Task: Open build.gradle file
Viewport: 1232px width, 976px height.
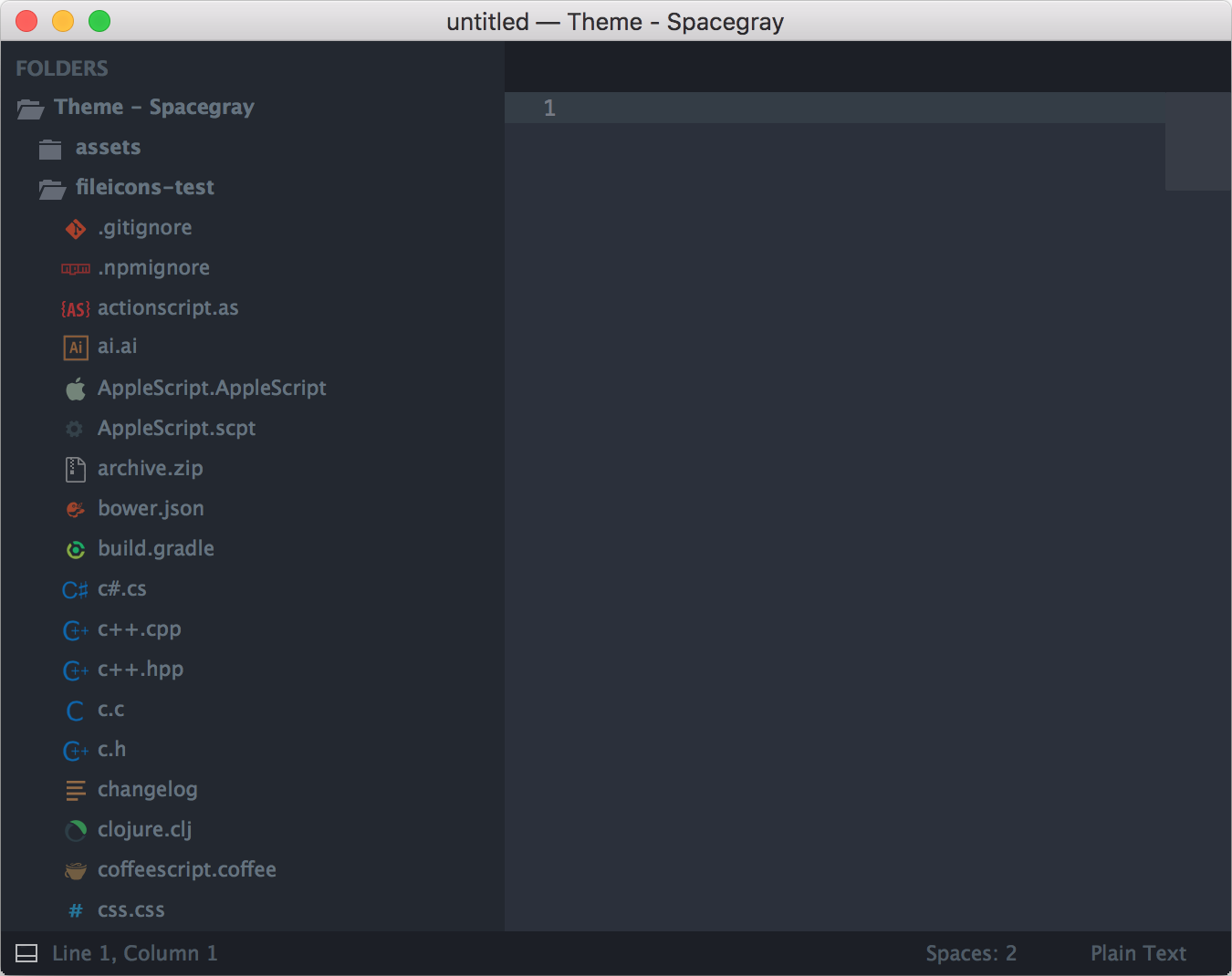Action: tap(156, 548)
